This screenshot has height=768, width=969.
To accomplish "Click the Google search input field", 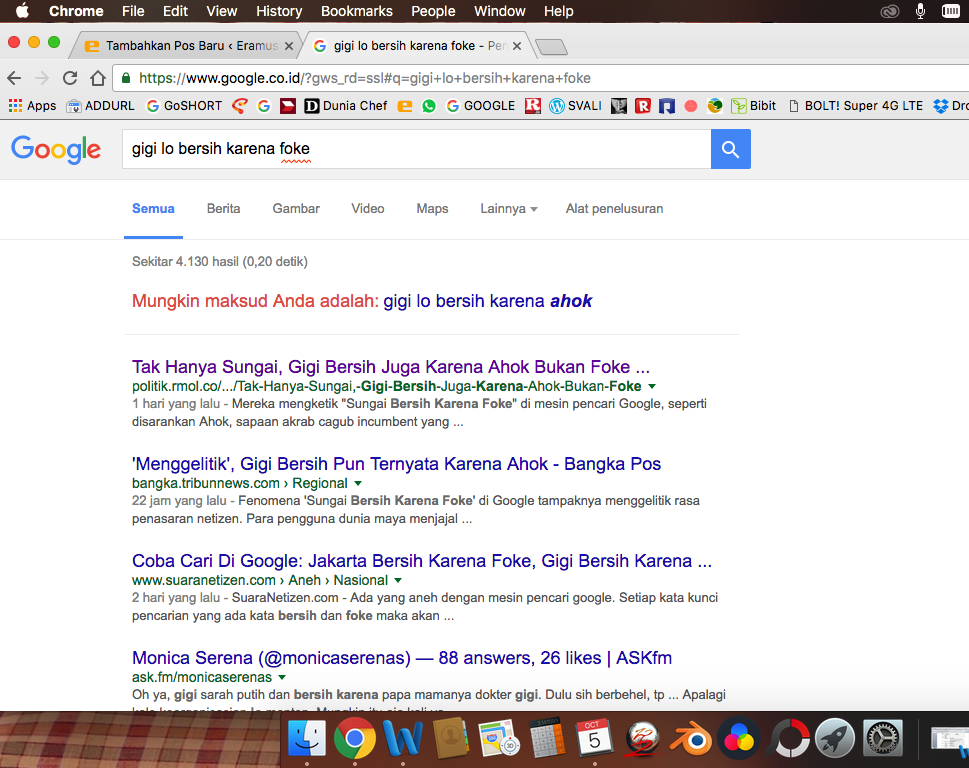I will tap(417, 149).
